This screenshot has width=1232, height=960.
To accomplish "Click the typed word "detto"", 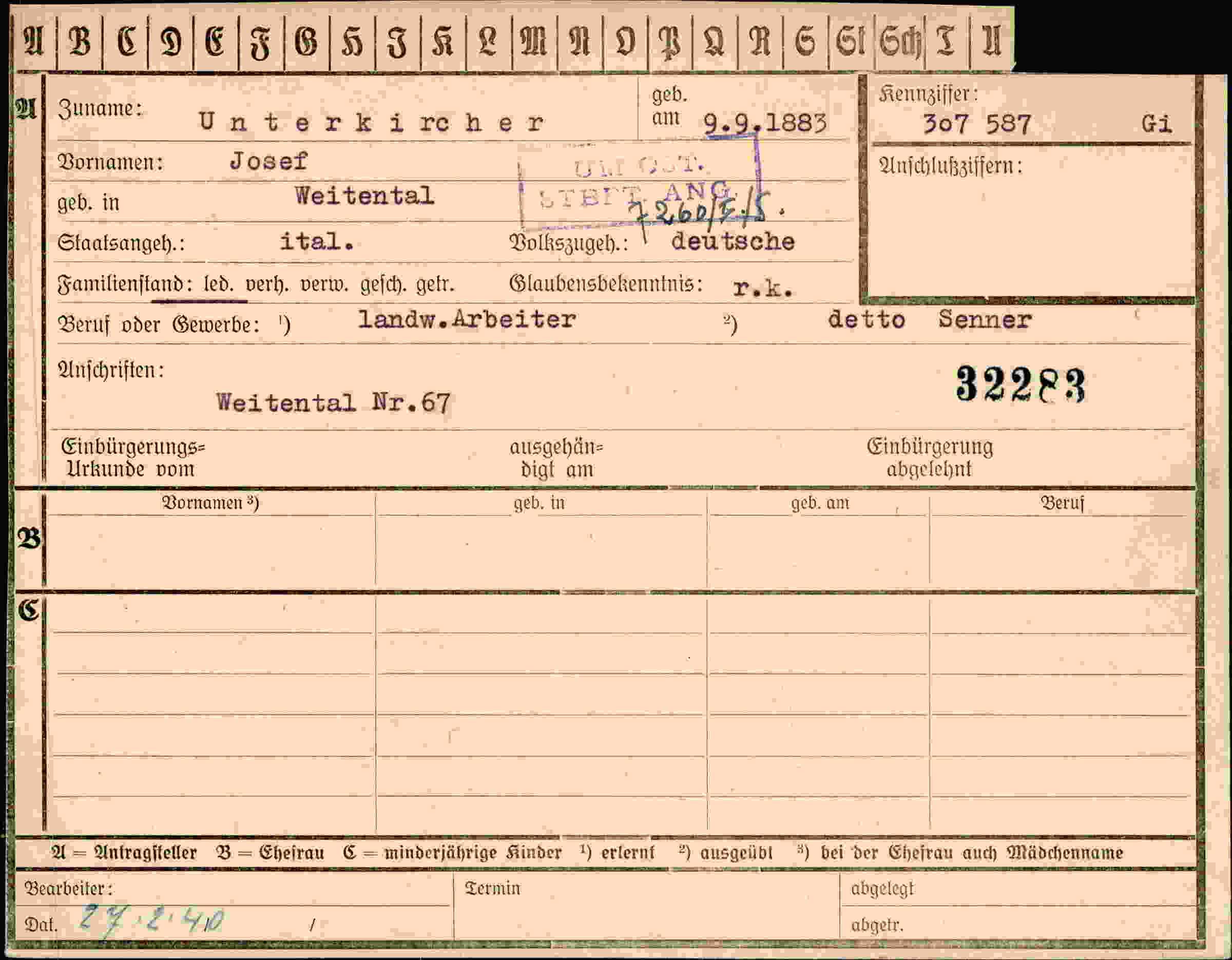I will 867,320.
